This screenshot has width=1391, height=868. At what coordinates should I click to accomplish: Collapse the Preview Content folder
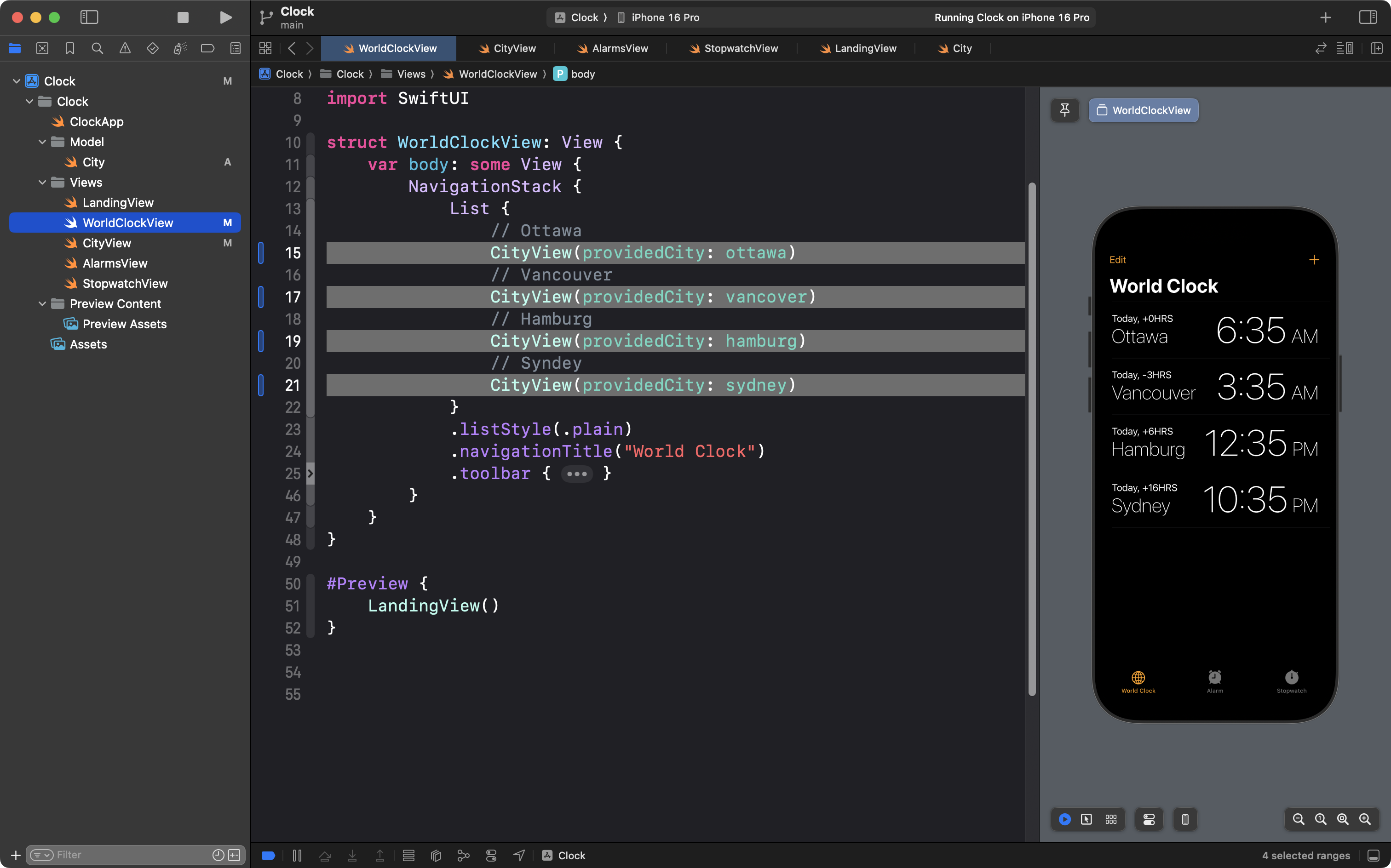[x=42, y=304]
